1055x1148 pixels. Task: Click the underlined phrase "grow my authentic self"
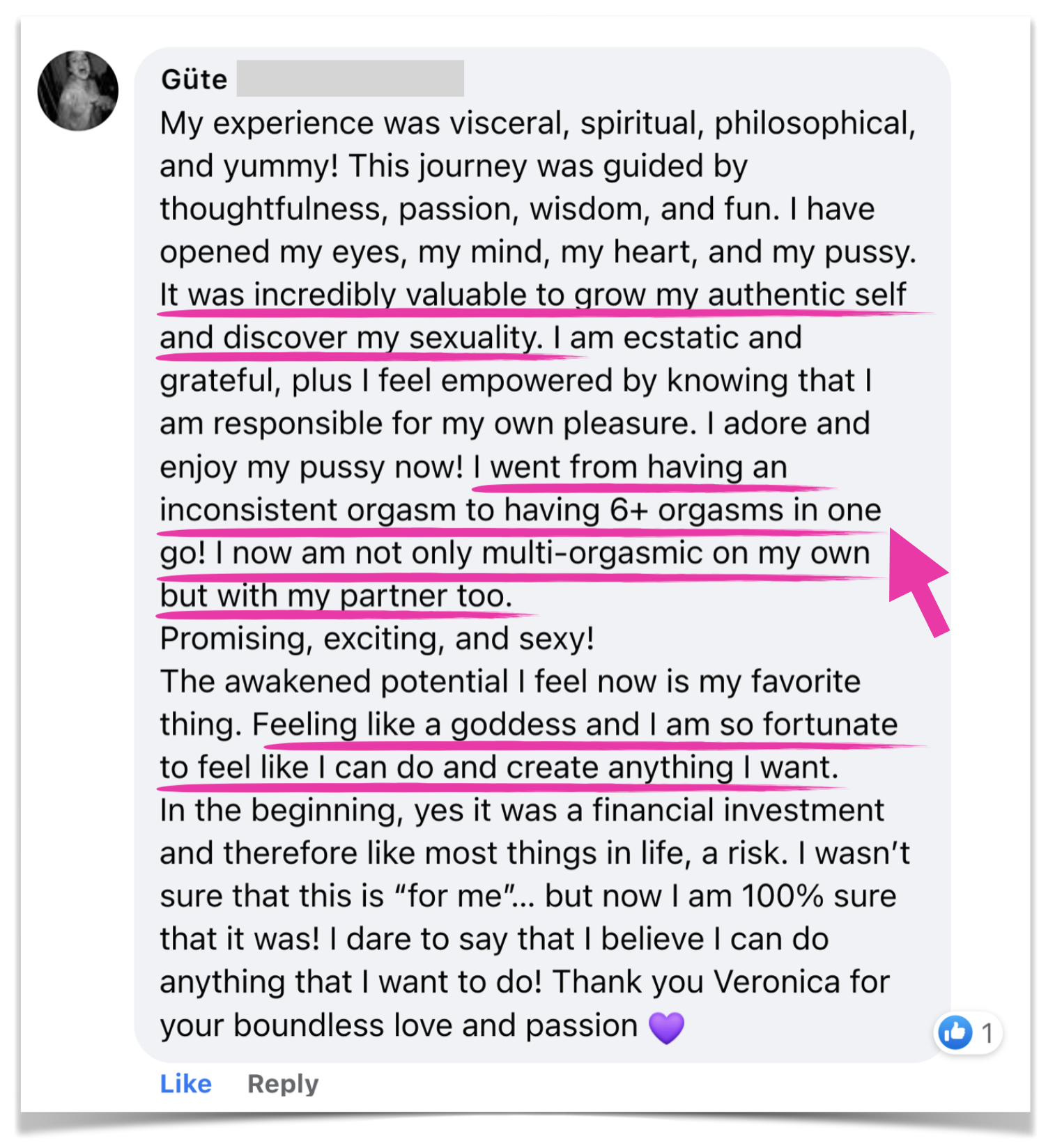pos(739,295)
